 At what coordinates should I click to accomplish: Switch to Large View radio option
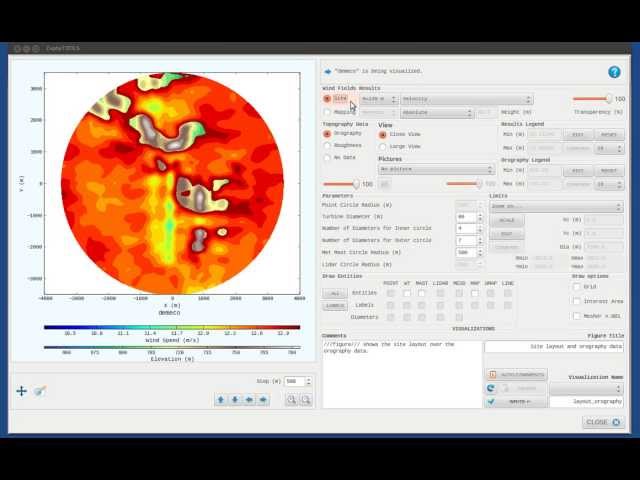point(382,147)
